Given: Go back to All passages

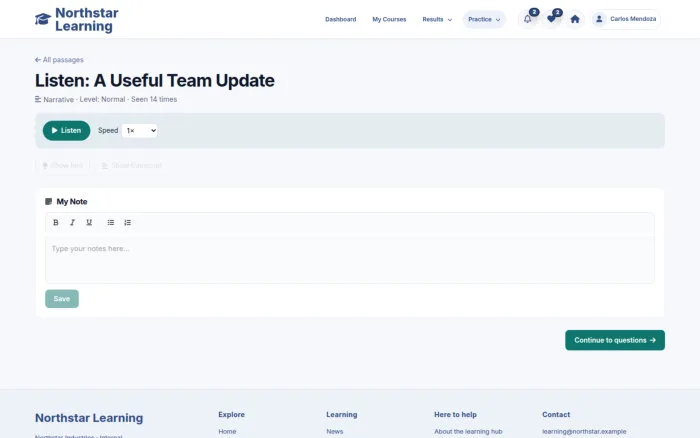Looking at the screenshot, I should [x=59, y=60].
